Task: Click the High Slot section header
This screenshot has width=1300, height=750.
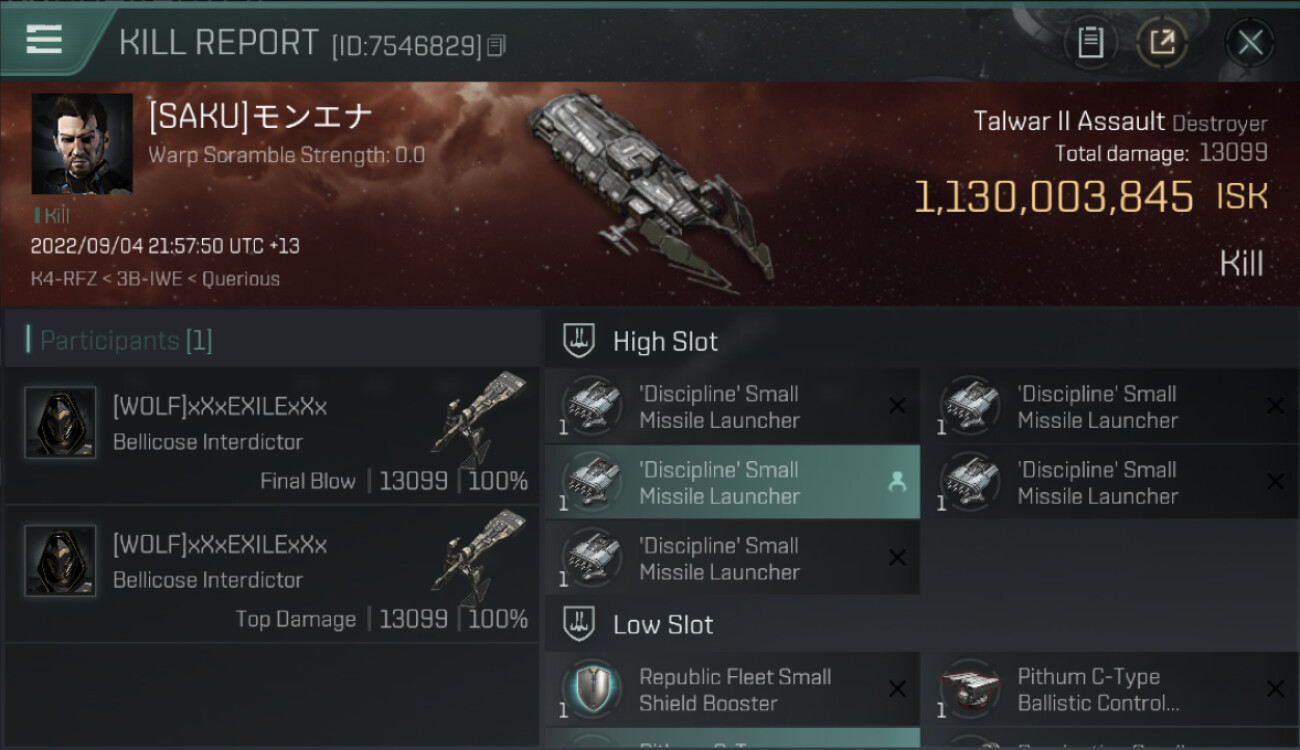Action: [x=665, y=341]
